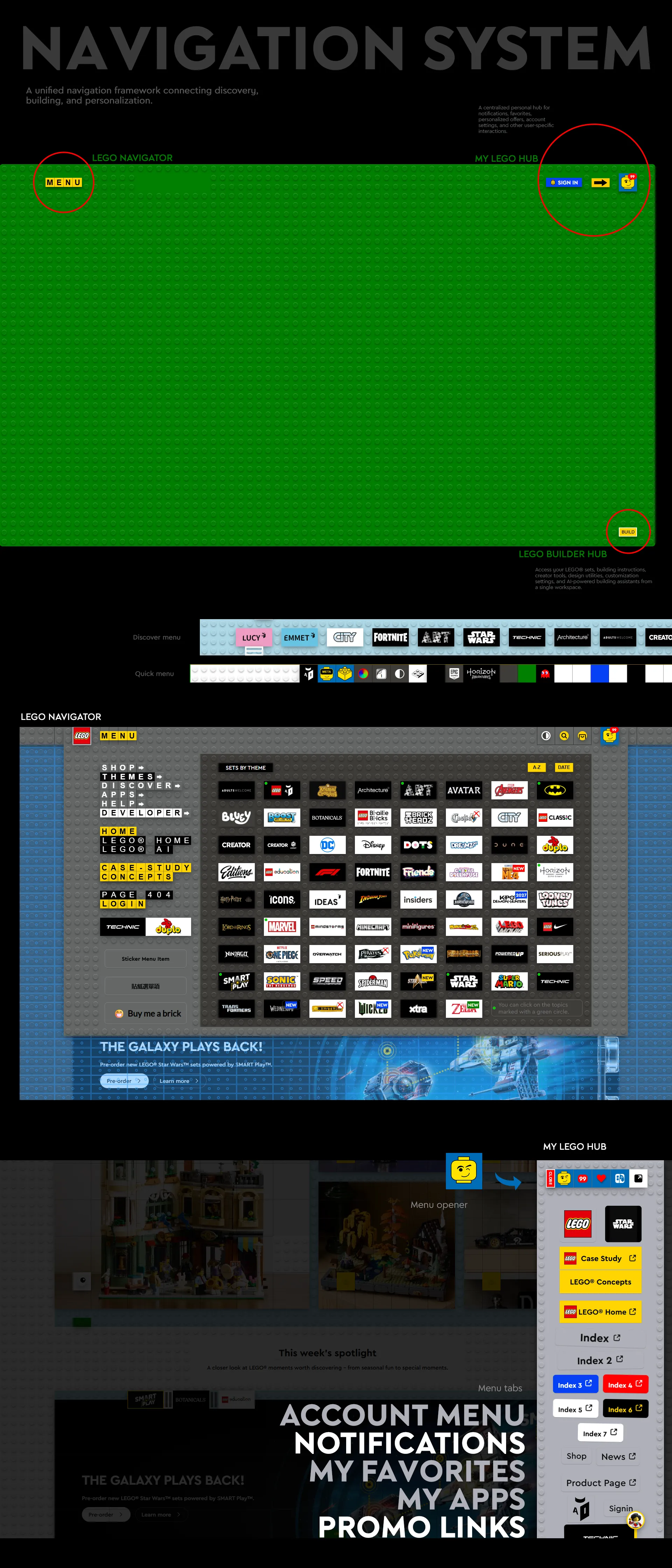Viewport: 672px width, 1568px height.
Task: Select the Looney Tunes theme tile
Action: tap(554, 899)
